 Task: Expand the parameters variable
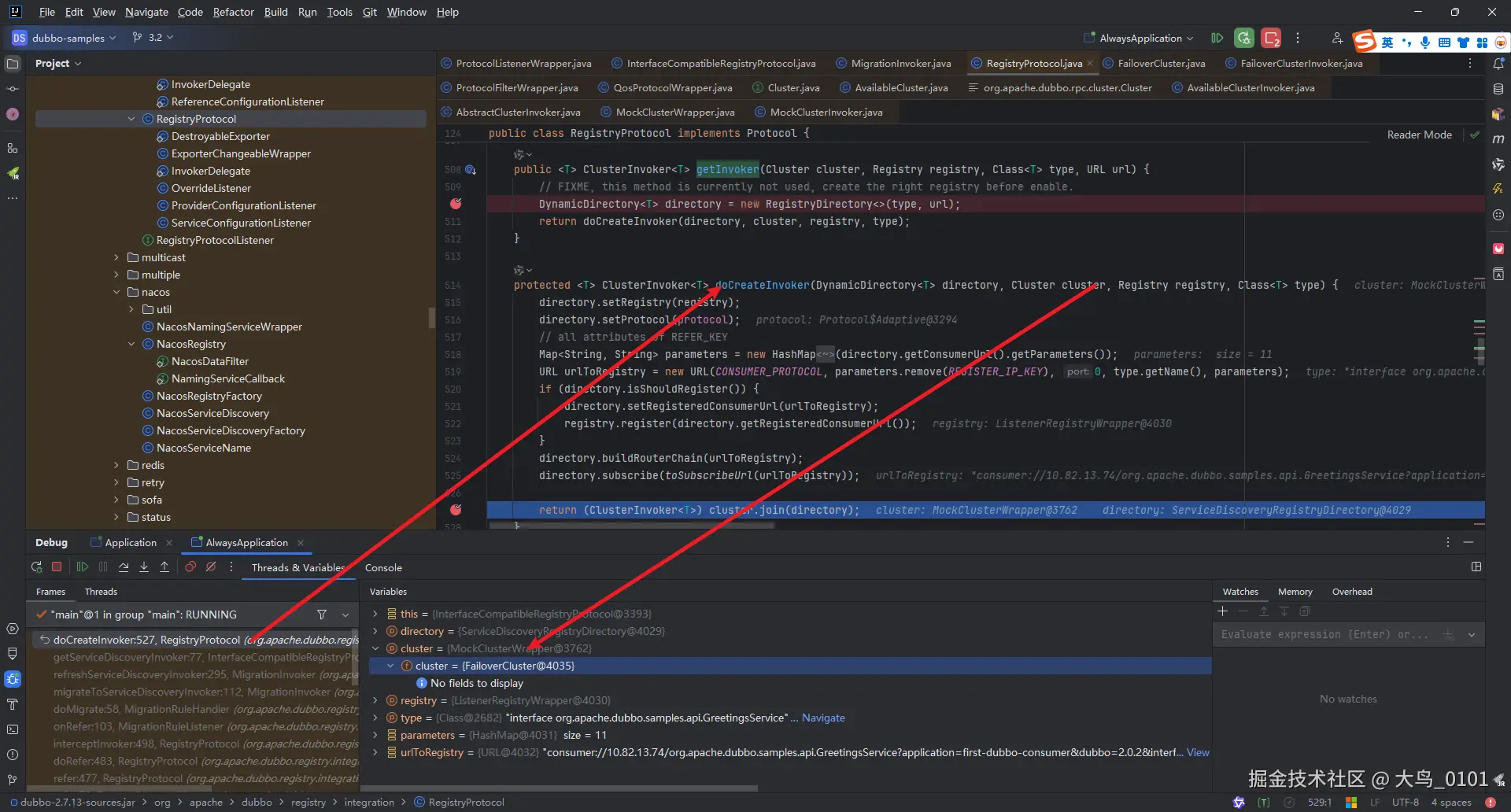[x=375, y=735]
